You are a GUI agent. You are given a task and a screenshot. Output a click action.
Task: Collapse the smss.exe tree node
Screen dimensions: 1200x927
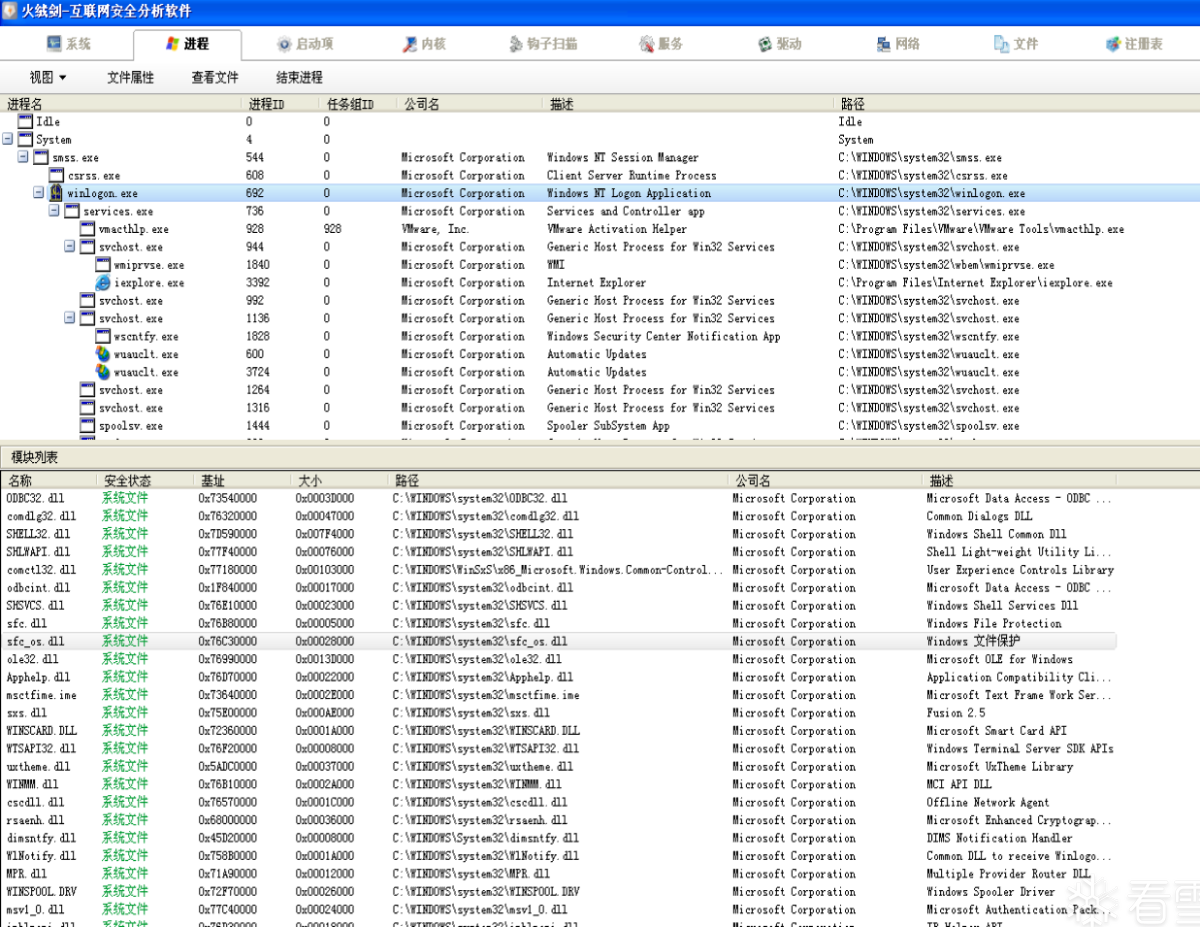(23, 157)
